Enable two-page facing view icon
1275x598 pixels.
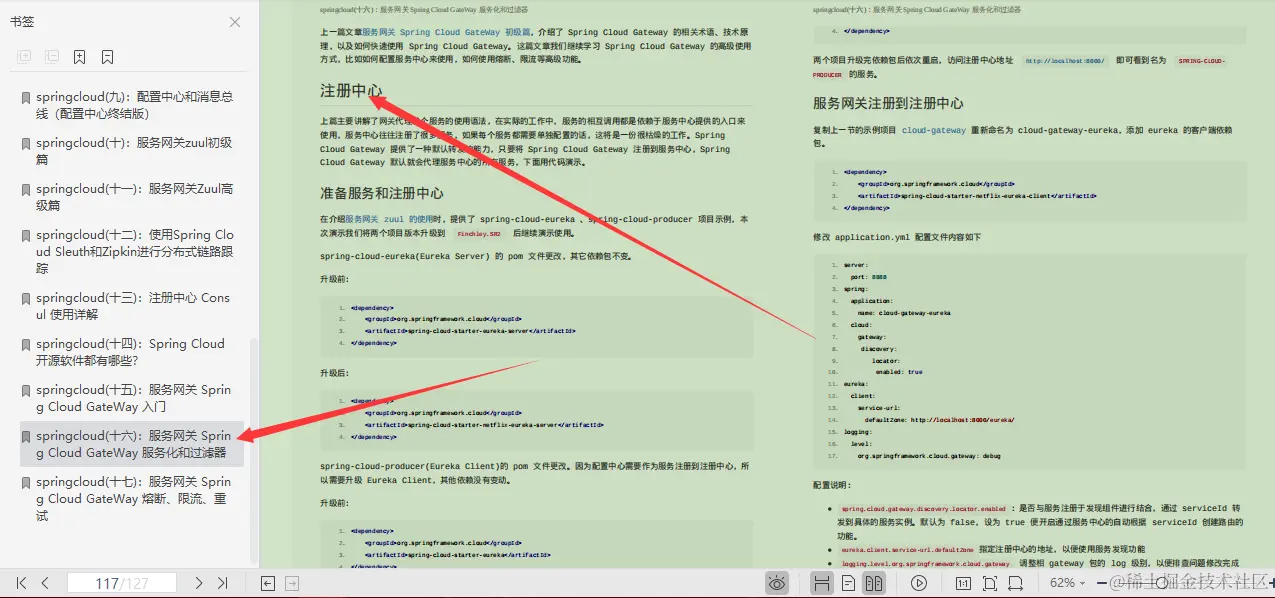point(874,583)
